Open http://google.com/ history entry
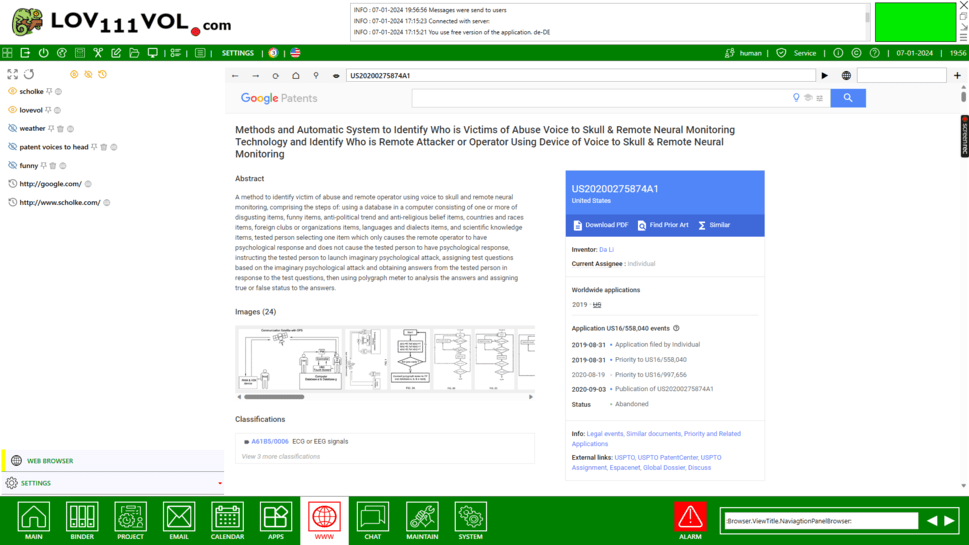Viewport: 969px width, 545px height. click(x=51, y=184)
